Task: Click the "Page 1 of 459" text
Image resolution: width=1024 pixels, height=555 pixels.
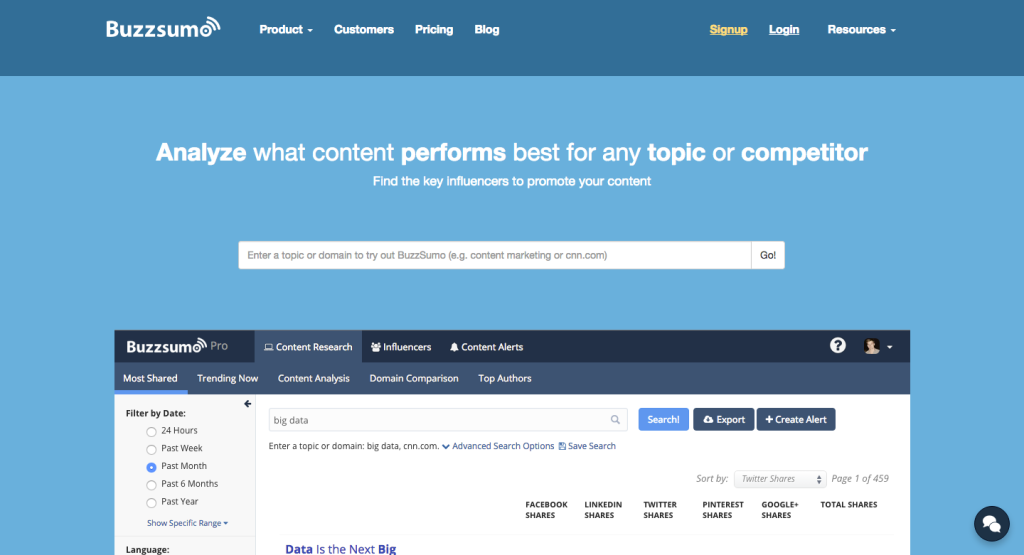Action: tap(859, 479)
